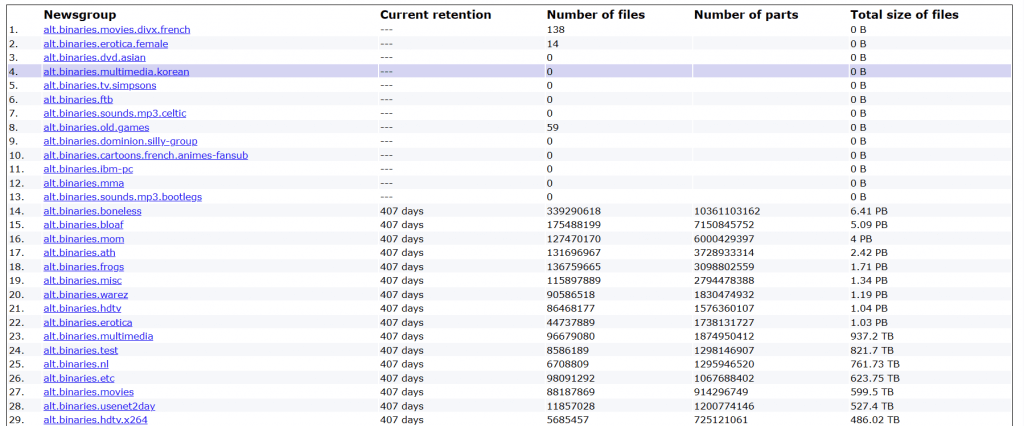The width and height of the screenshot is (1024, 426).
Task: Open alt.binaries.dominion.silly-group link
Action: [x=120, y=141]
